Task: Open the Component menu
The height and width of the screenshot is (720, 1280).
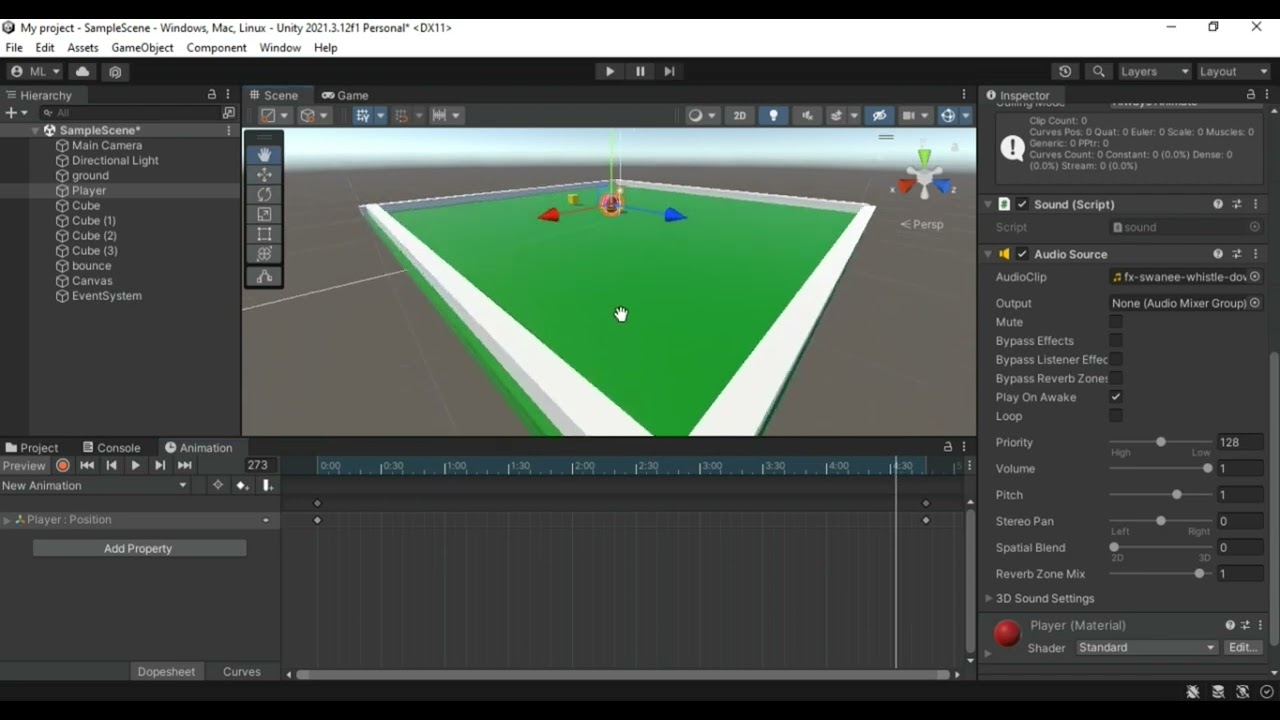Action: (x=216, y=48)
